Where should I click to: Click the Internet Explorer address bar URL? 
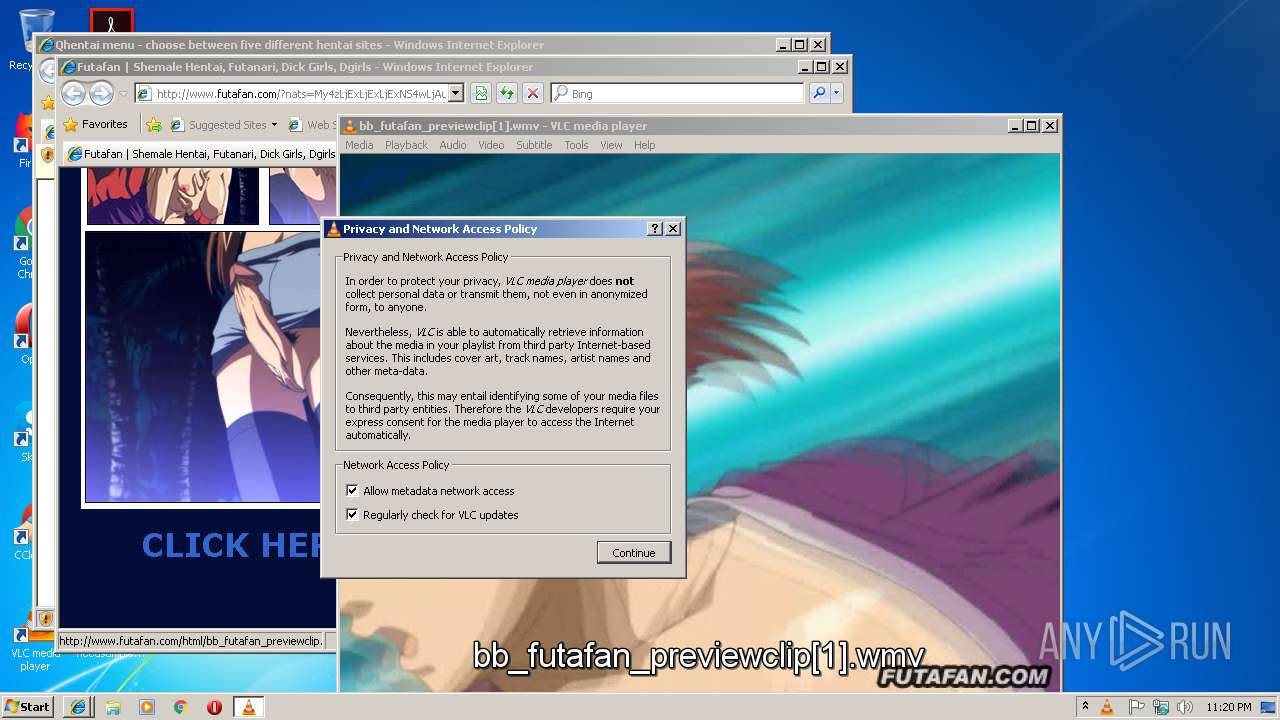click(299, 94)
